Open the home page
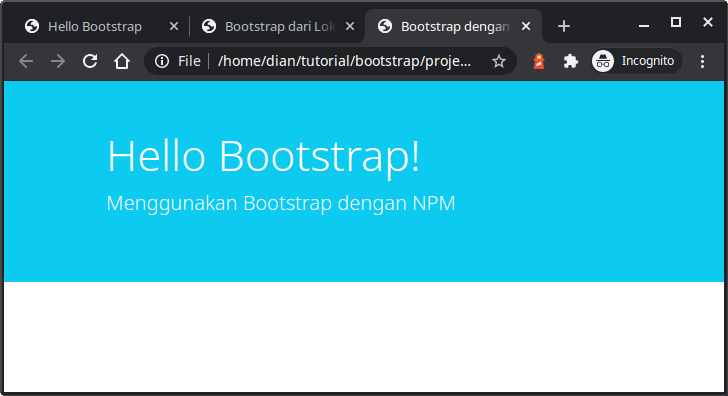 pos(122,61)
